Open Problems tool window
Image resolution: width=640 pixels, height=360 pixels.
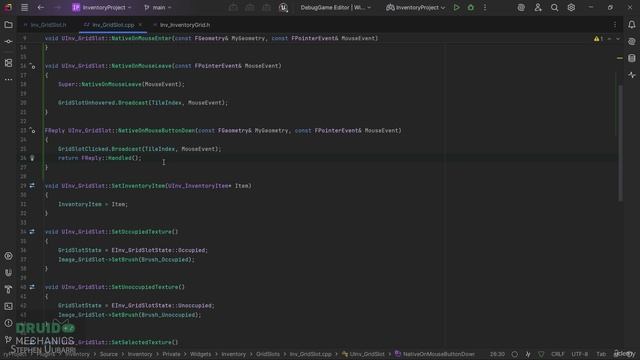[x=8, y=323]
